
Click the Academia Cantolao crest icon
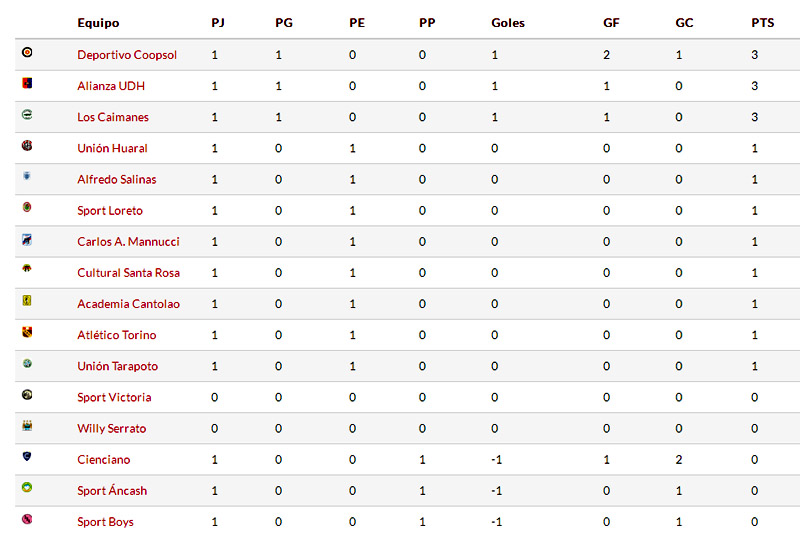tap(27, 301)
